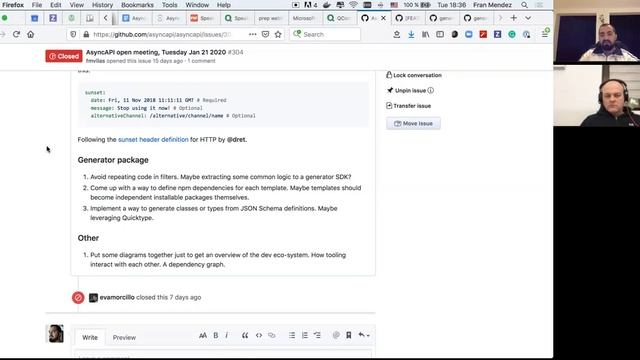Viewport: 640px width, 360px height.
Task: Toggle bold formatting in comment
Action: [216, 336]
